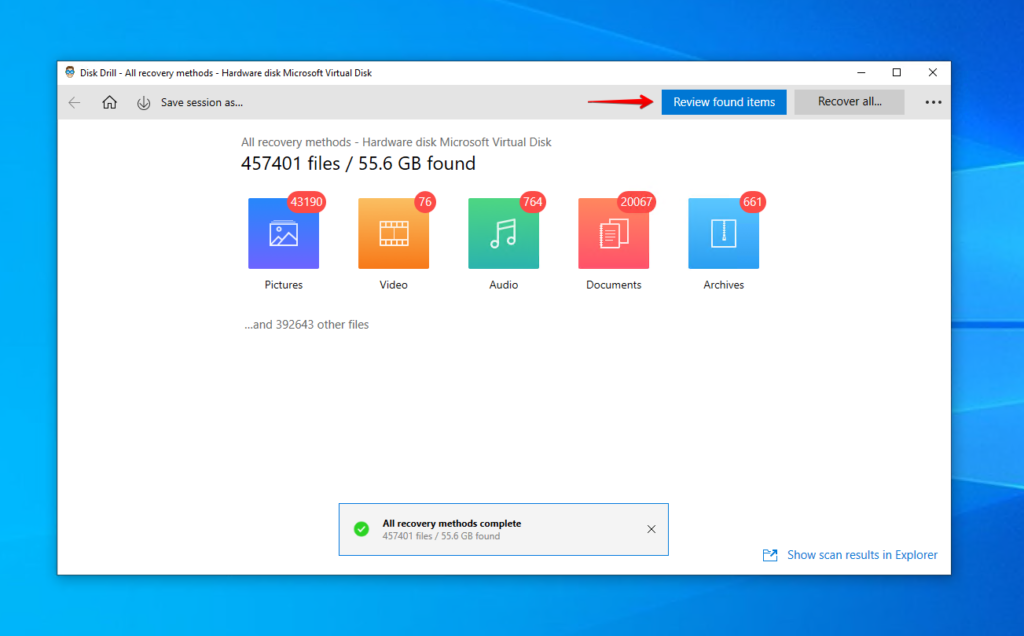Click the Disk Drill home icon
The width and height of the screenshot is (1024, 636).
109,101
